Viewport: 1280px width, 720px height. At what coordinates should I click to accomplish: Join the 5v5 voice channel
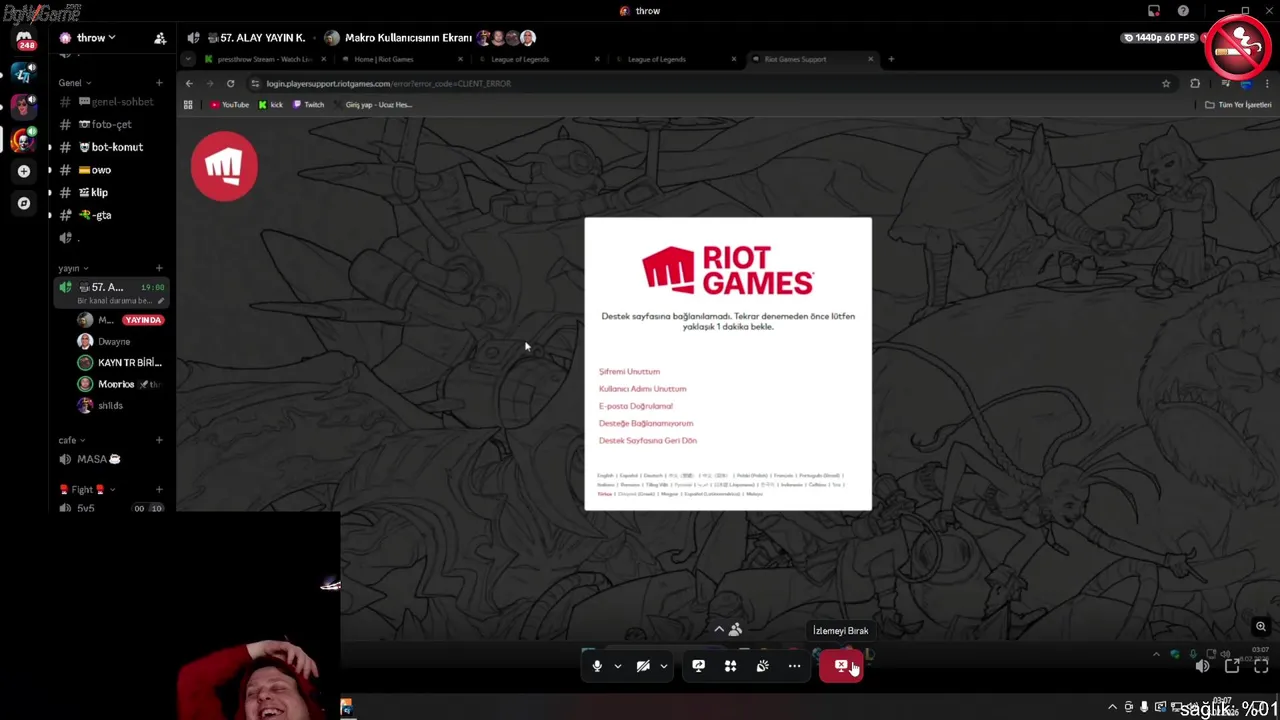click(x=110, y=508)
